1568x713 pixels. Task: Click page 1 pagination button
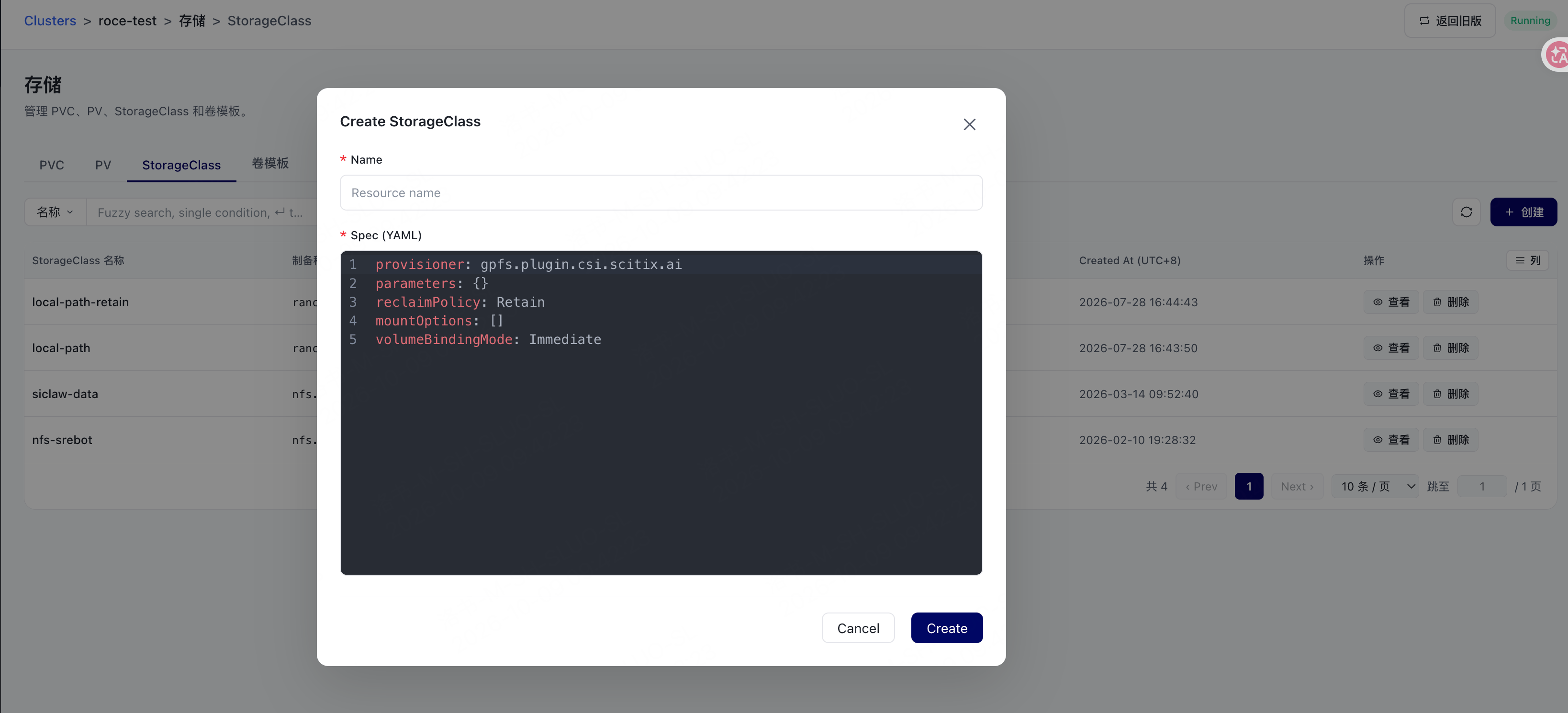coord(1248,486)
